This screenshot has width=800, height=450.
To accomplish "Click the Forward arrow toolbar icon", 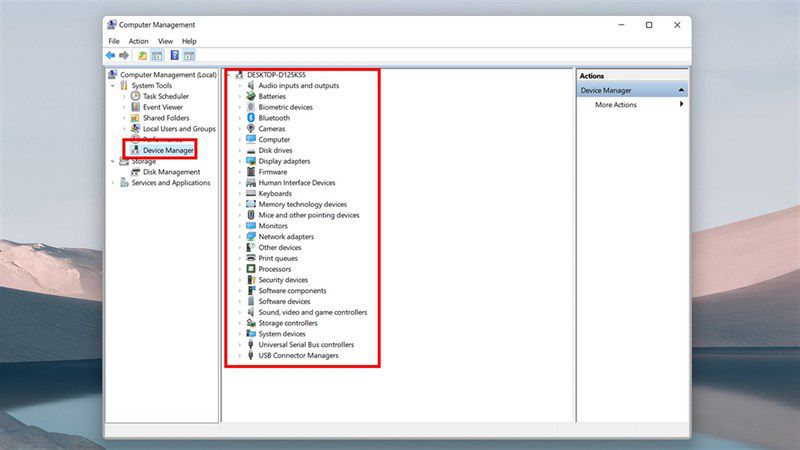I will 124,55.
